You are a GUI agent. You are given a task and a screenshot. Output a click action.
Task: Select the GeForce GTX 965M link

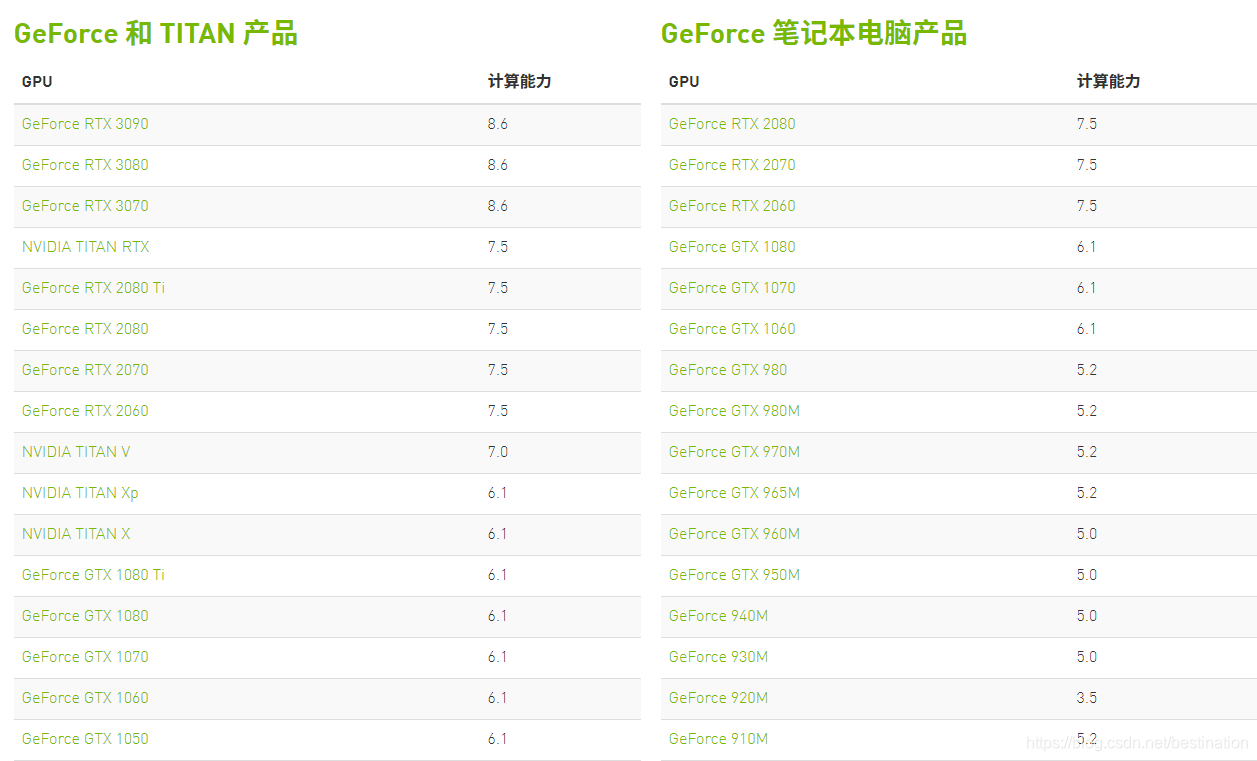(734, 493)
